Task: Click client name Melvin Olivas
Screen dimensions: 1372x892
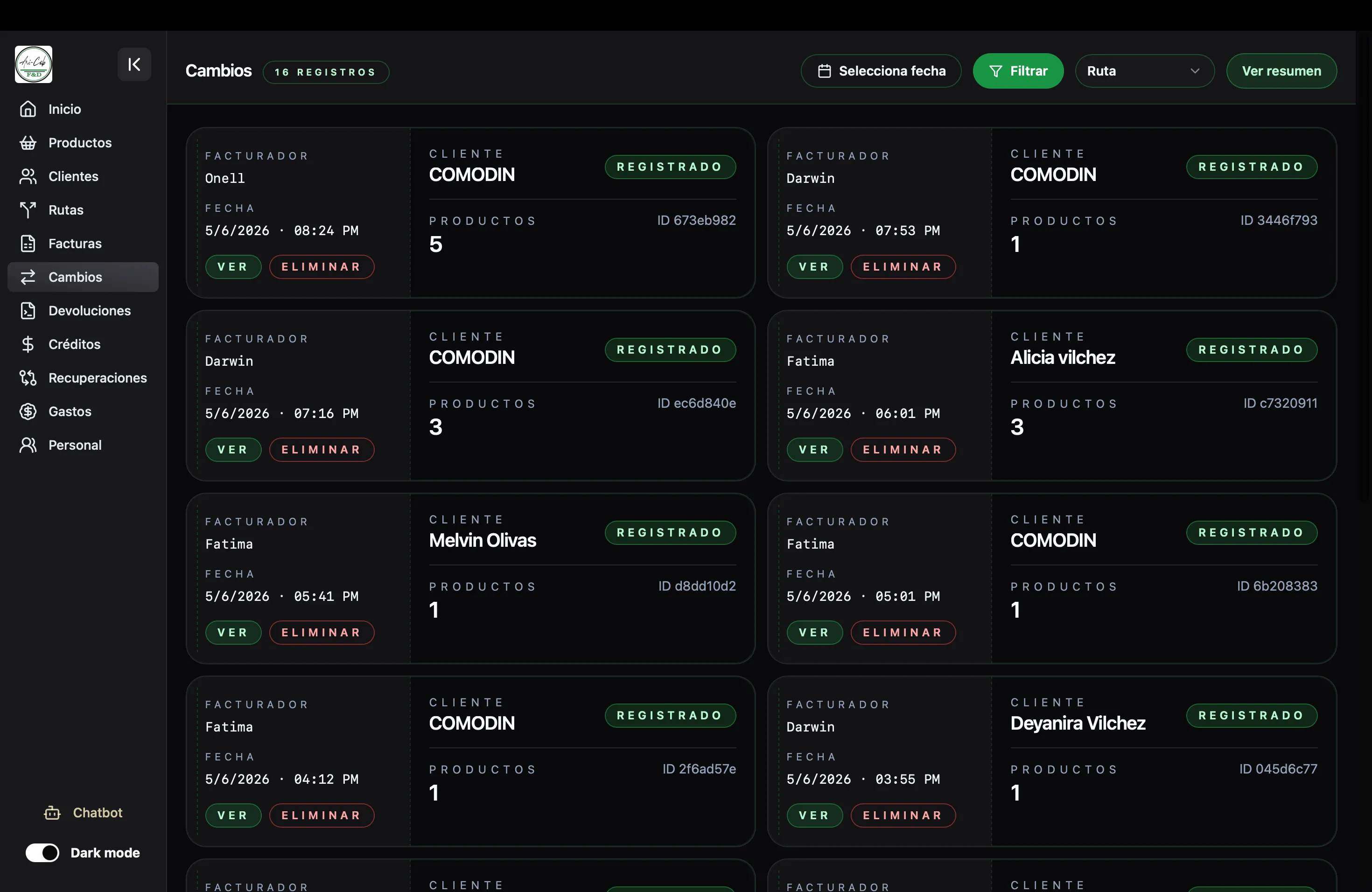Action: [x=483, y=540]
